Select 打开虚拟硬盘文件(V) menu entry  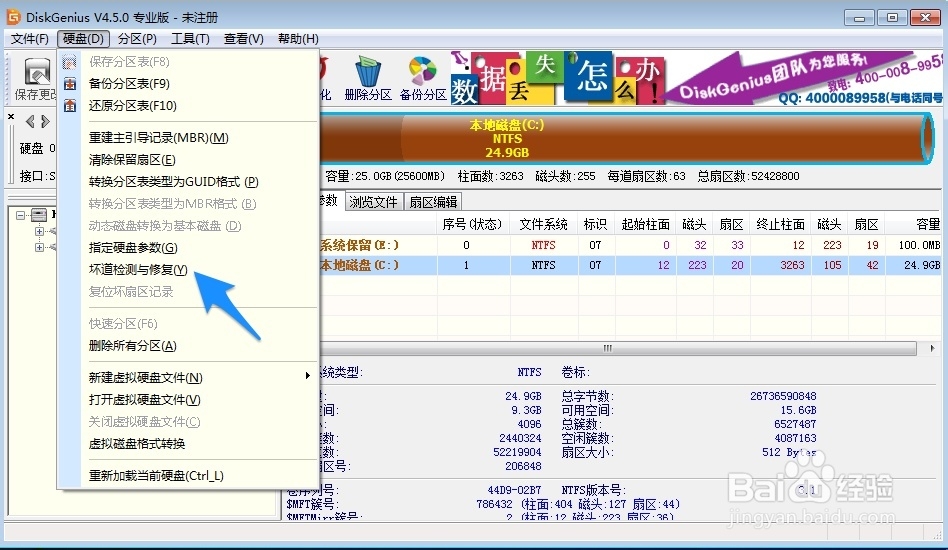(x=144, y=400)
